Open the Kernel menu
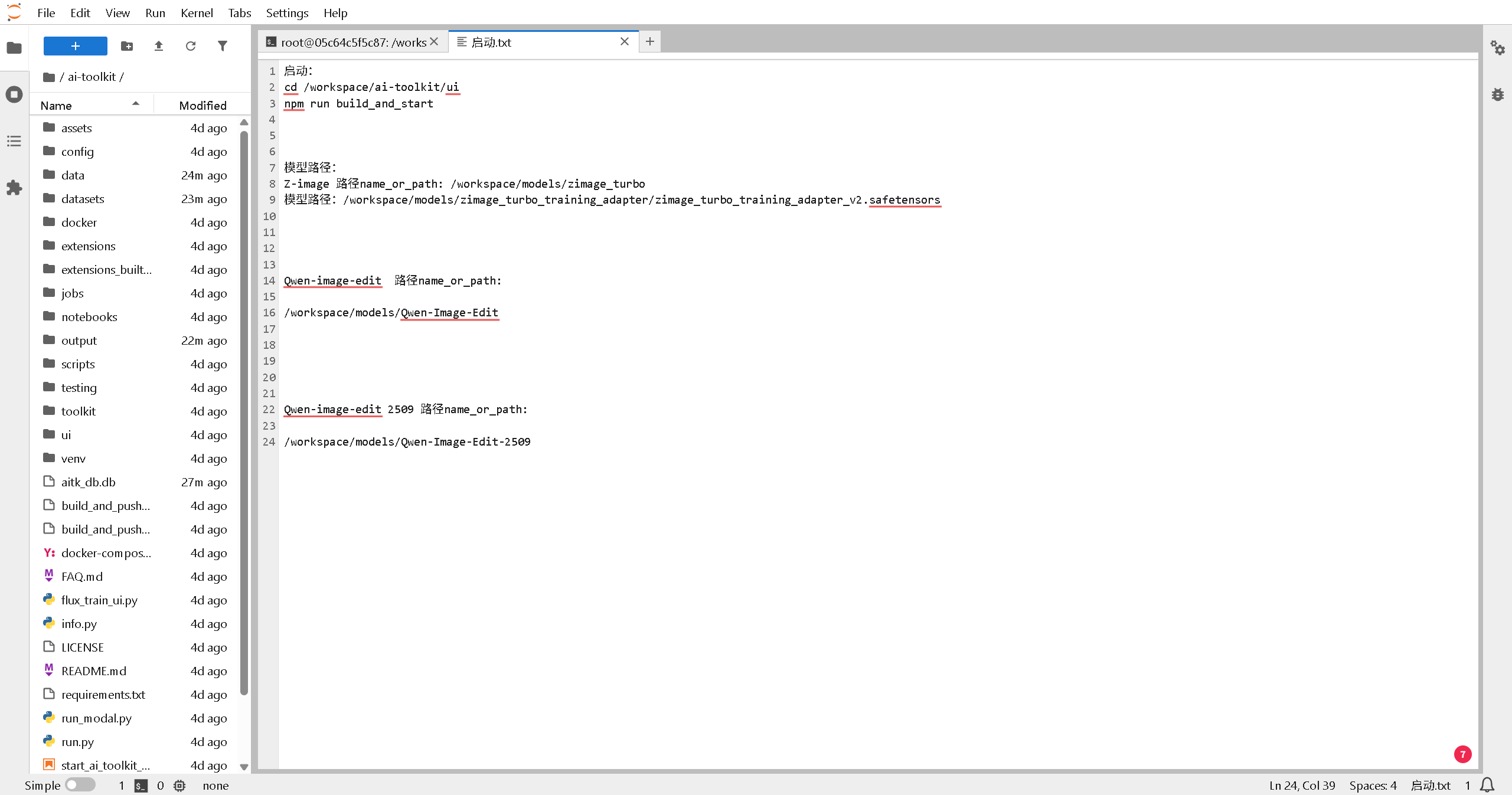This screenshot has height=795, width=1512. (197, 12)
